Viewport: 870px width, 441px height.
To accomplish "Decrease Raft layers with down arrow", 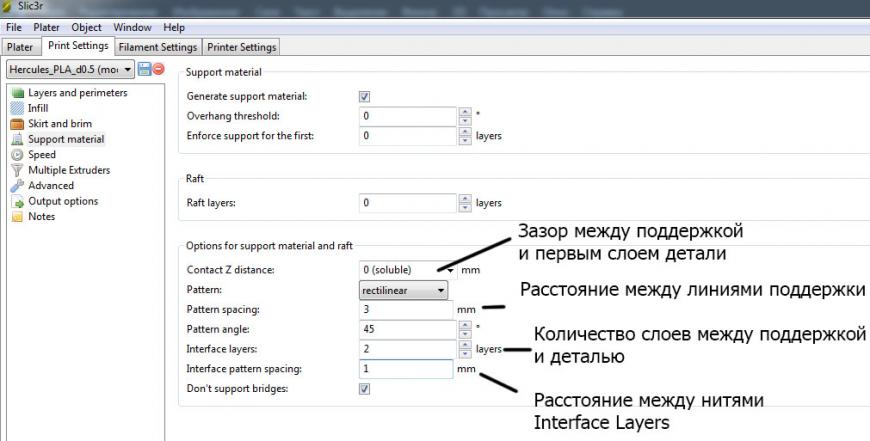I will (465, 207).
